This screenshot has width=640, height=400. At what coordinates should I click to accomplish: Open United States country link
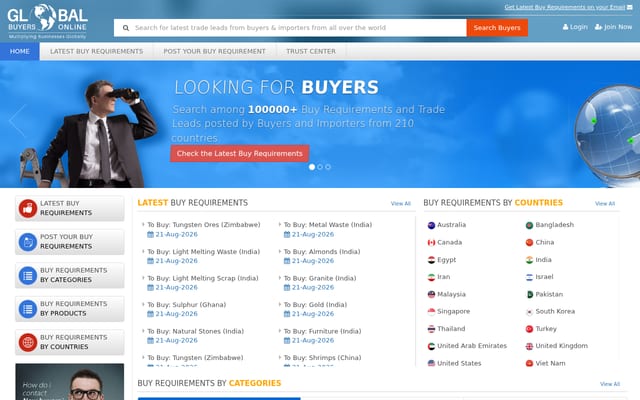(x=459, y=363)
